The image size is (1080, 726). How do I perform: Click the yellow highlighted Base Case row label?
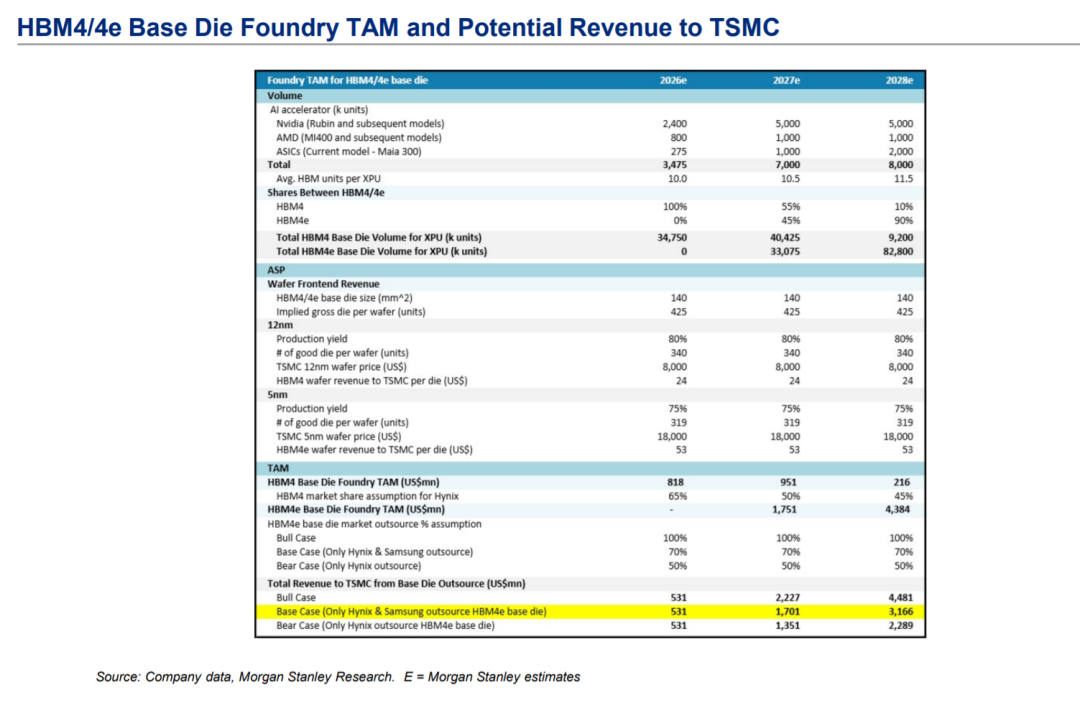pos(411,612)
